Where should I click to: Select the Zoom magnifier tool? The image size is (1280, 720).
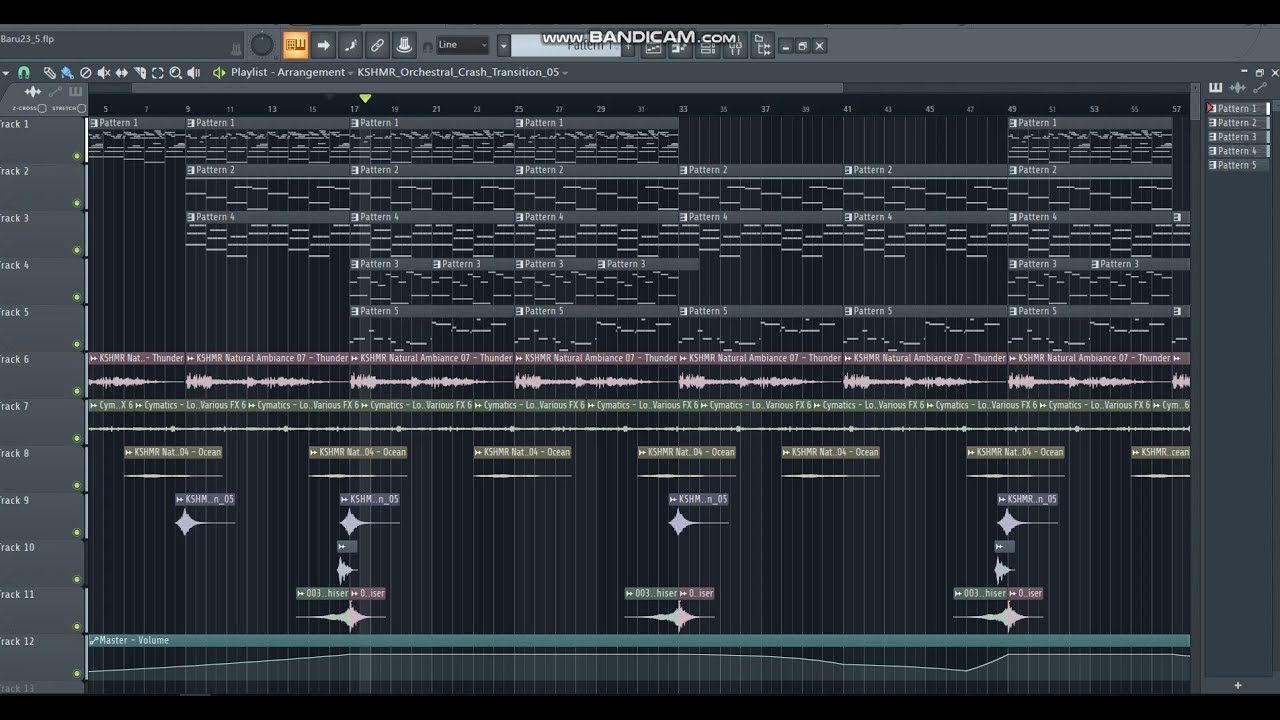(x=175, y=72)
